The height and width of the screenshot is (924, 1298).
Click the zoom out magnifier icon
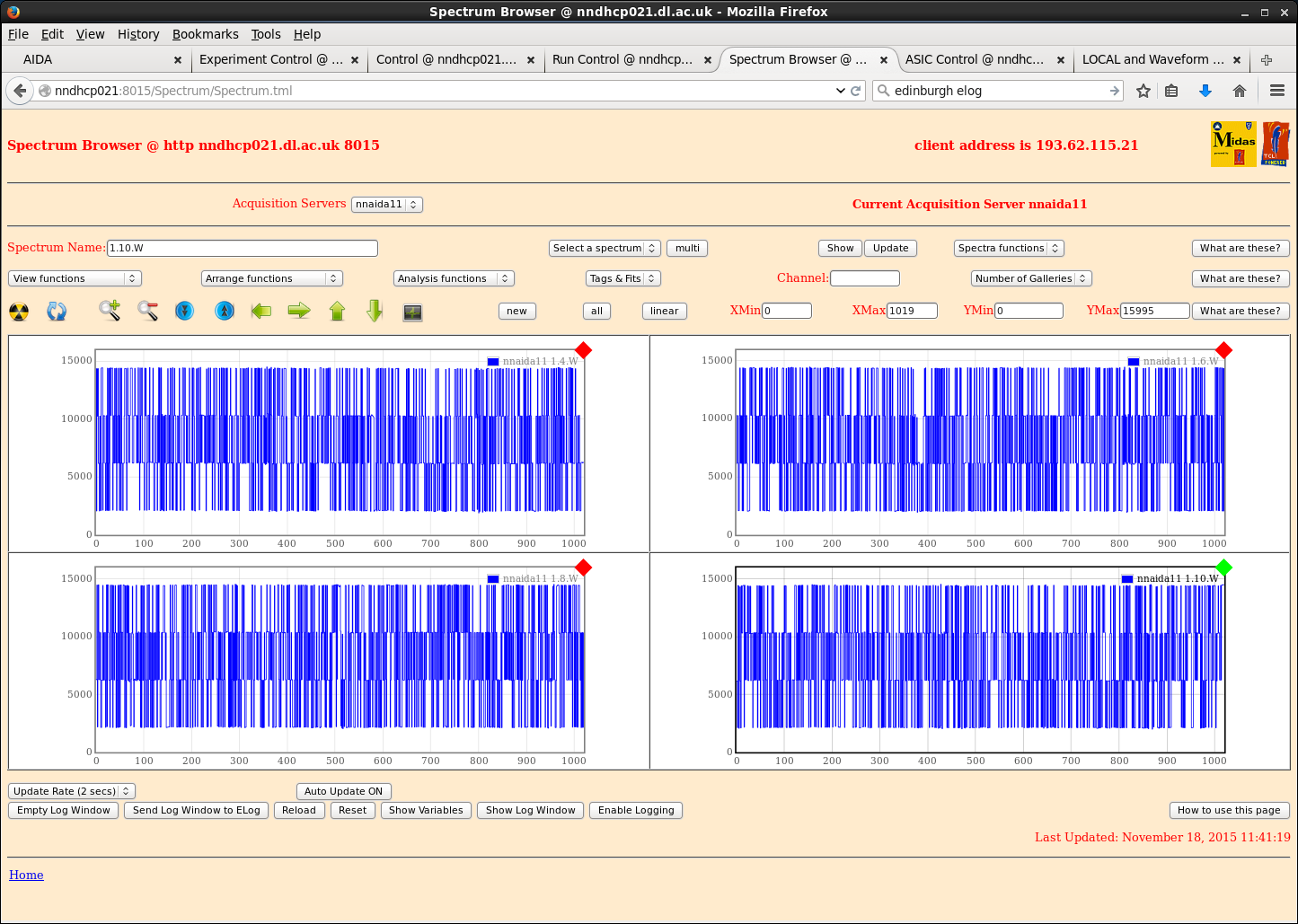point(148,311)
